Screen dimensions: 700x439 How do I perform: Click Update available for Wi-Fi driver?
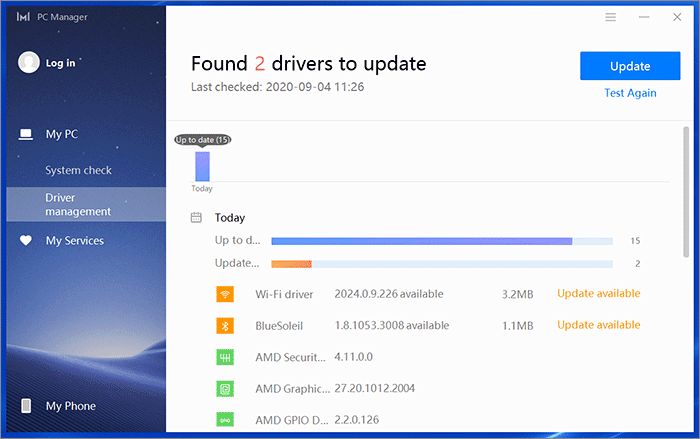[598, 294]
